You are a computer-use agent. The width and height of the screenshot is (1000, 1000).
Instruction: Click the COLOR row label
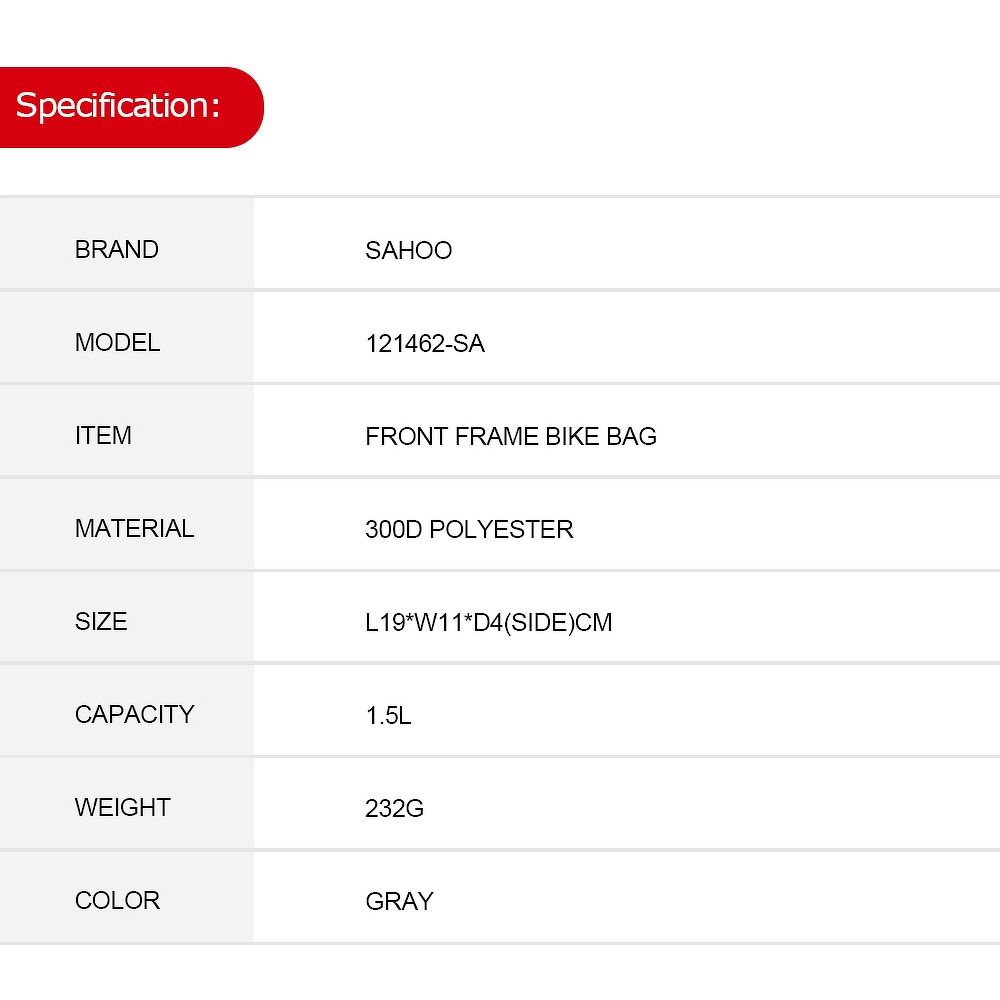[117, 900]
